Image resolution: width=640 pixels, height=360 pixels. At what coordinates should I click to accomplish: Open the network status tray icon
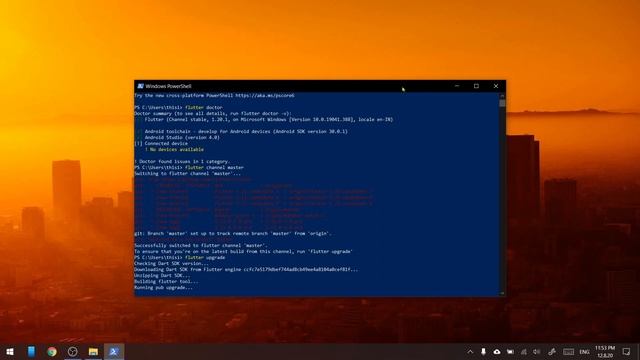click(524, 351)
